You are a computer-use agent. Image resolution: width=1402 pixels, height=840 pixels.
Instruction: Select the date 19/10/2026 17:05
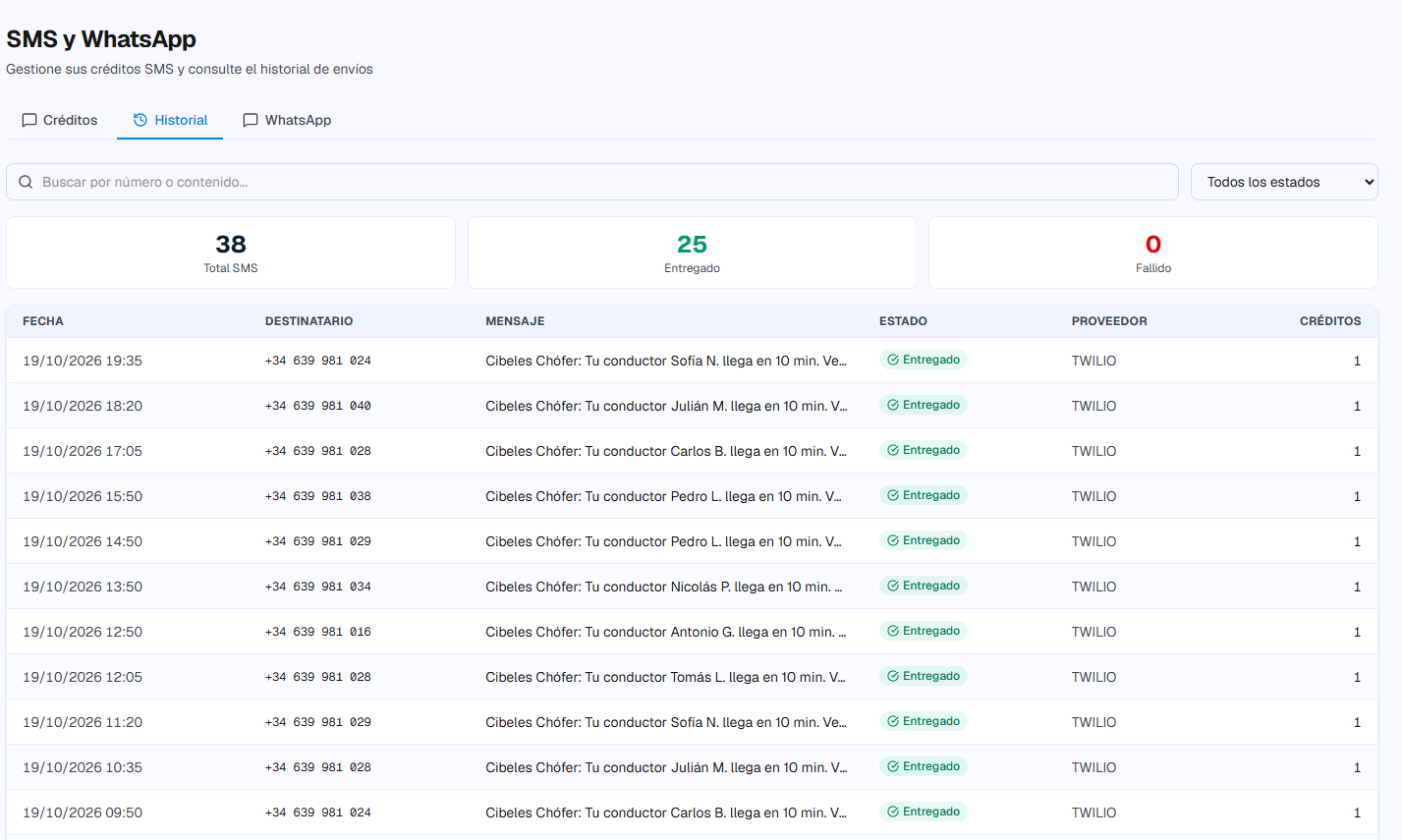click(x=83, y=451)
